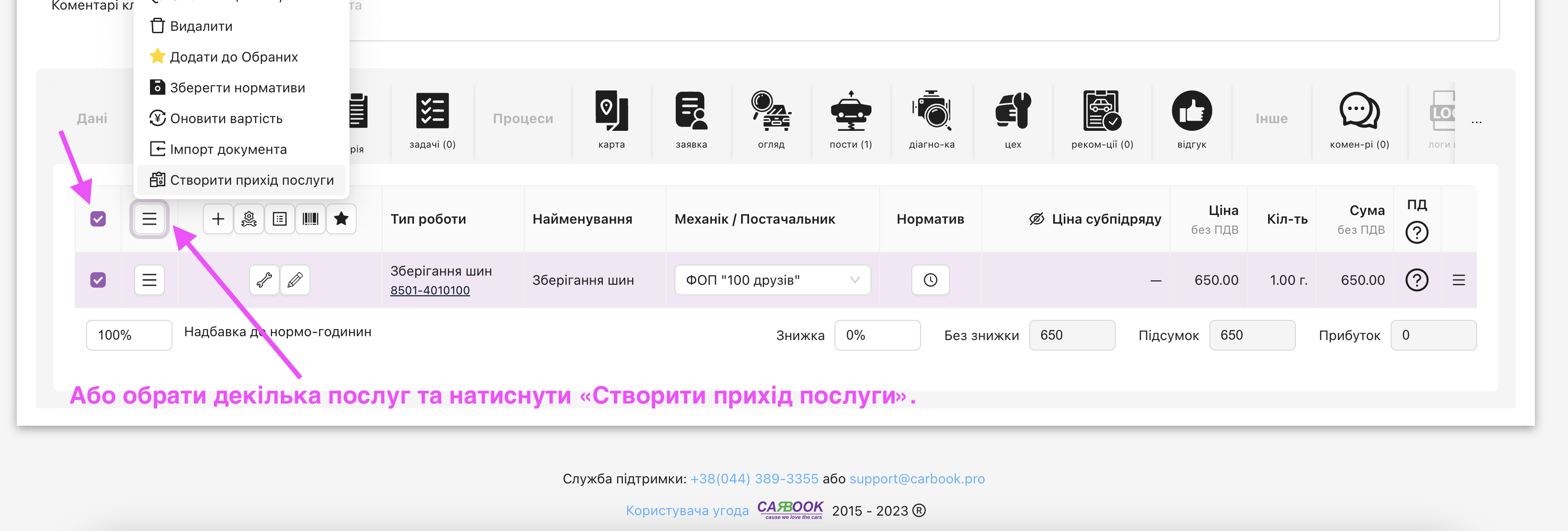Toggle the header select-all checkbox

(x=98, y=219)
